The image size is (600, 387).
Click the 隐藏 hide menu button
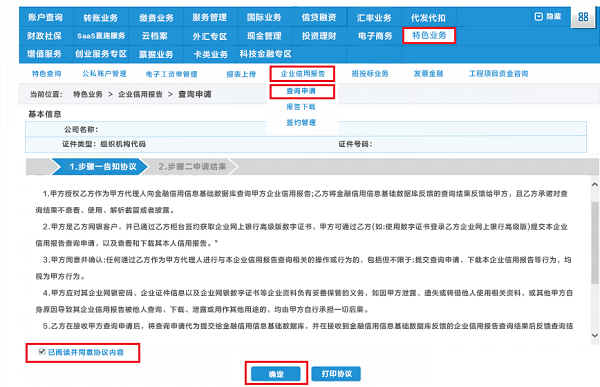click(x=548, y=16)
